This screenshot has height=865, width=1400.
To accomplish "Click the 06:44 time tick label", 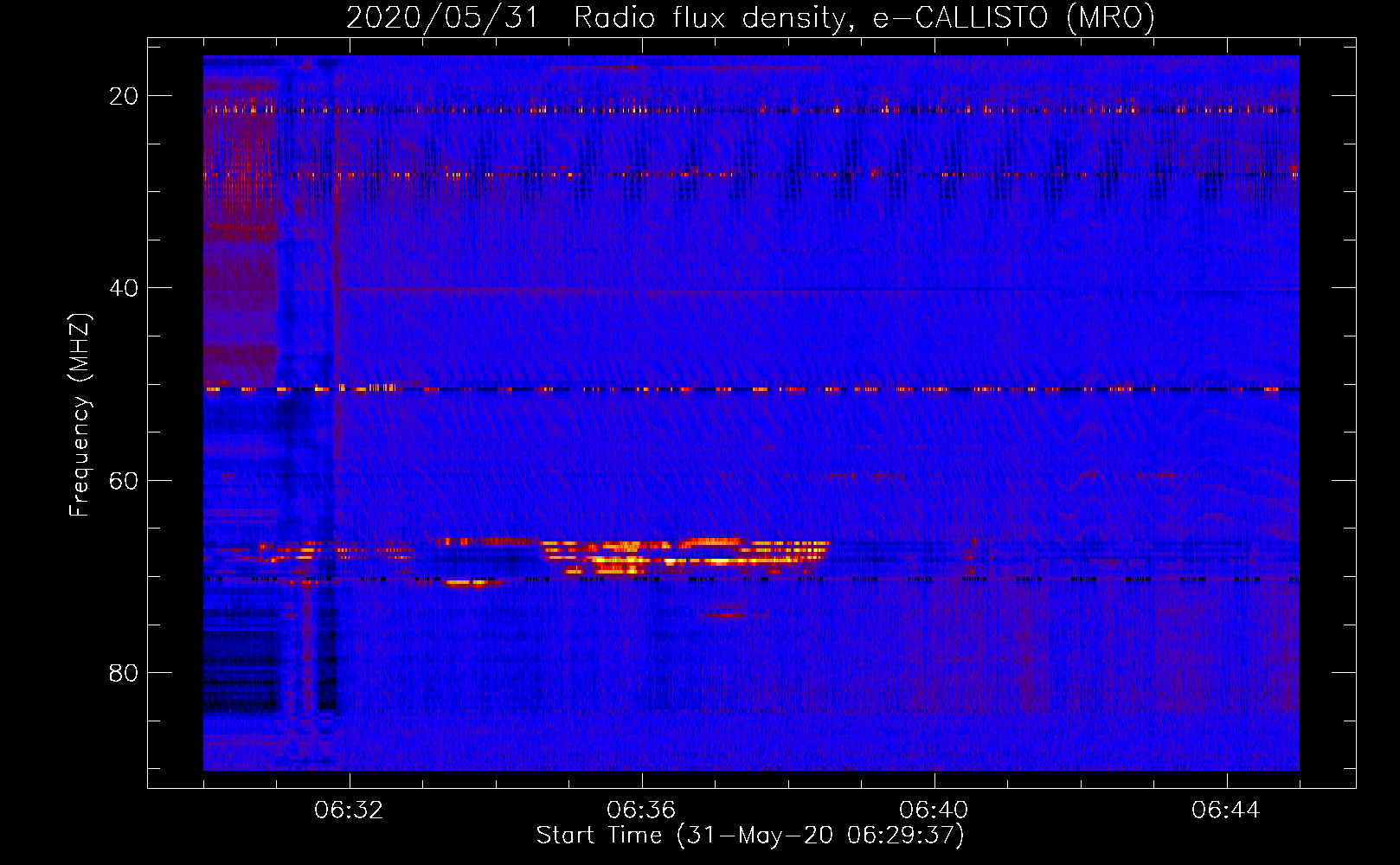I will 1226,811.
